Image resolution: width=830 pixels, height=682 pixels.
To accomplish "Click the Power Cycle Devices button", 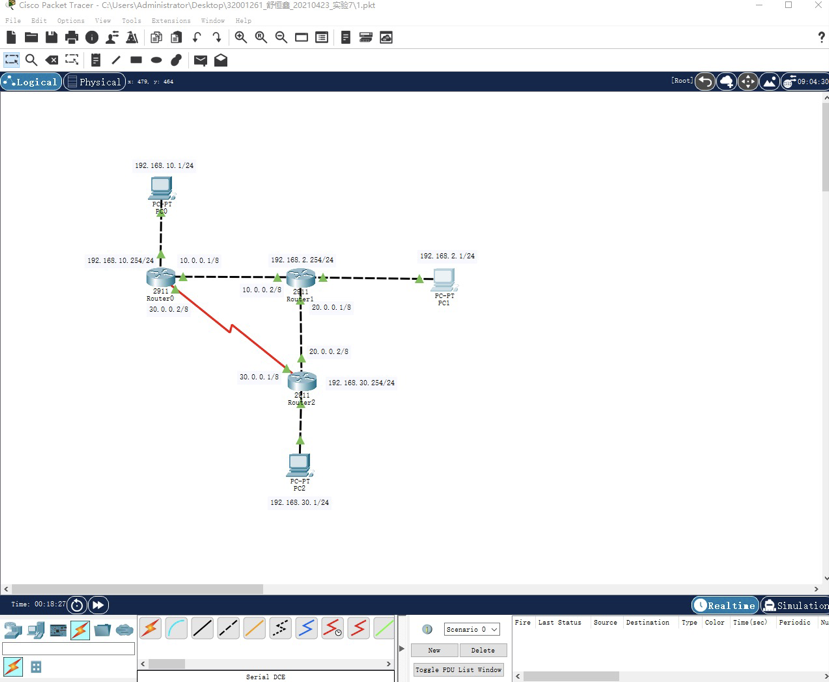I will pos(77,605).
